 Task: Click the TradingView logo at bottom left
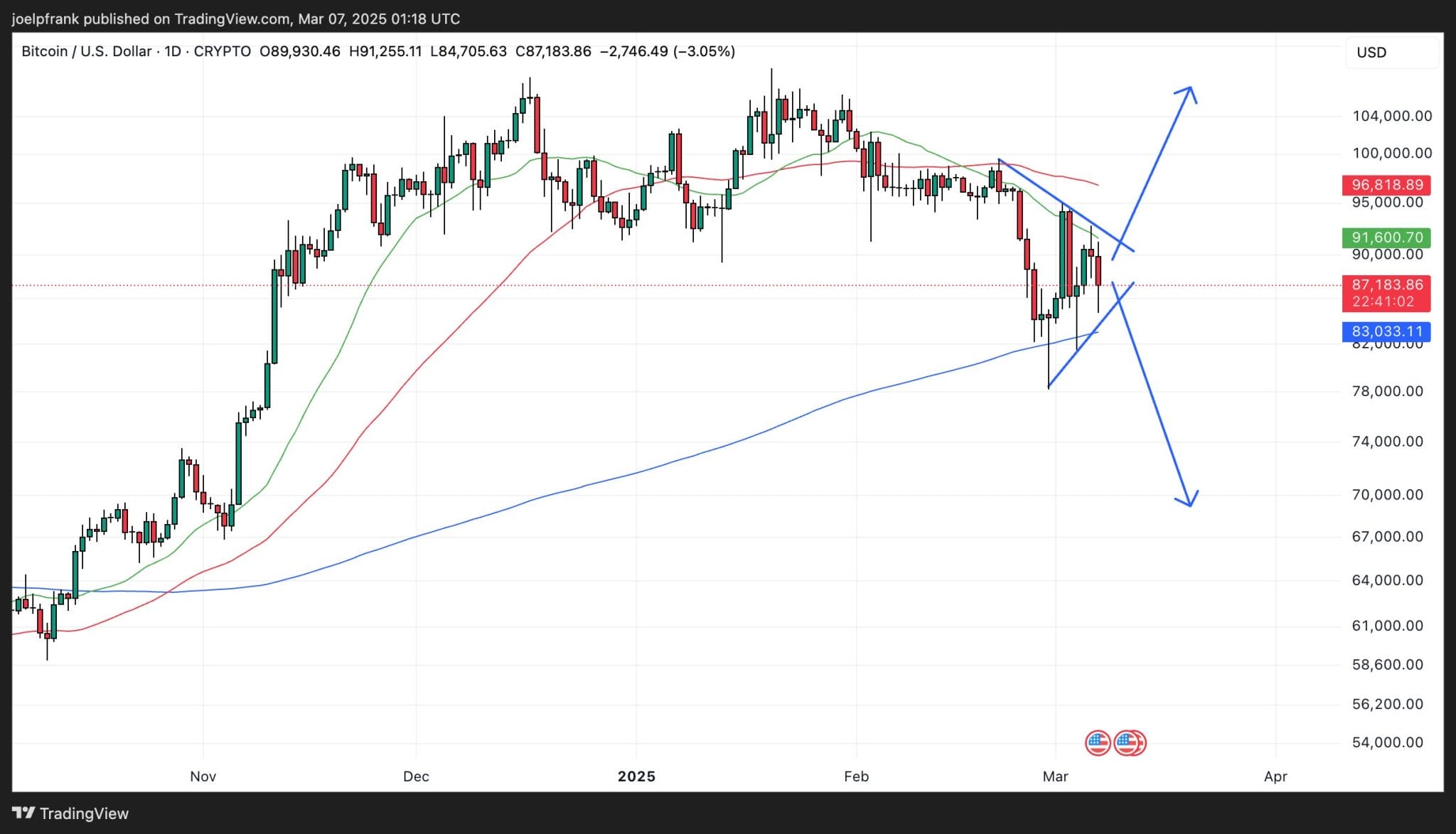click(70, 813)
